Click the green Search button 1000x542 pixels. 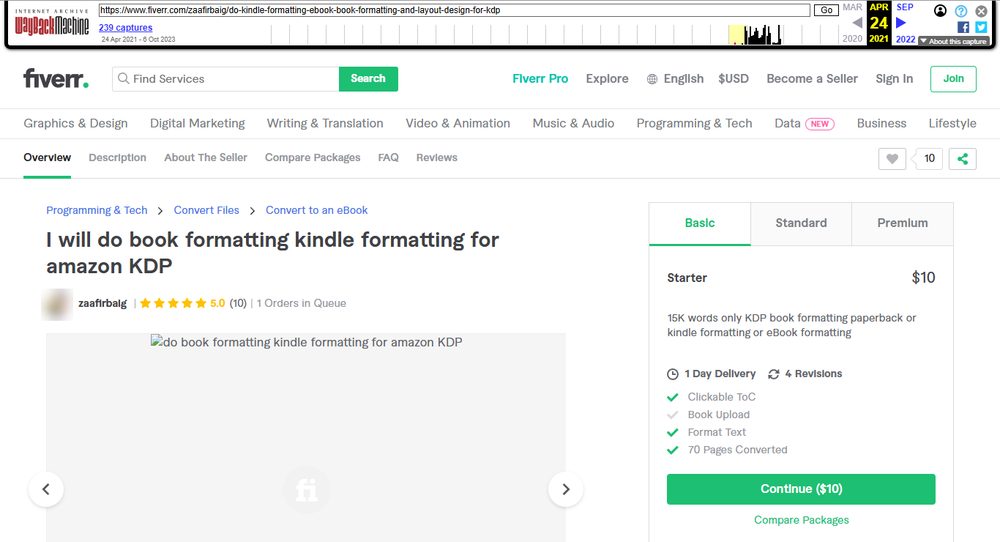[x=368, y=78]
